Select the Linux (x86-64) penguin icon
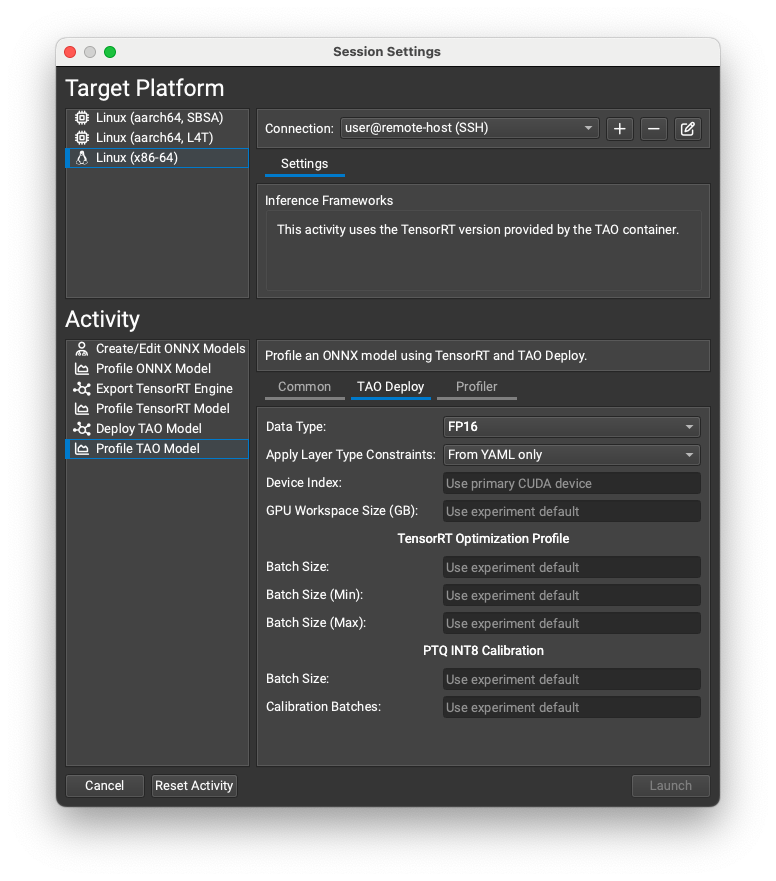The height and width of the screenshot is (881, 776). [81, 157]
